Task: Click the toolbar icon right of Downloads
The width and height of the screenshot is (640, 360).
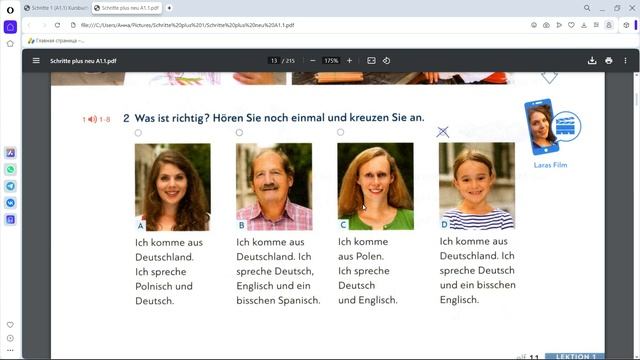Action: [x=596, y=25]
